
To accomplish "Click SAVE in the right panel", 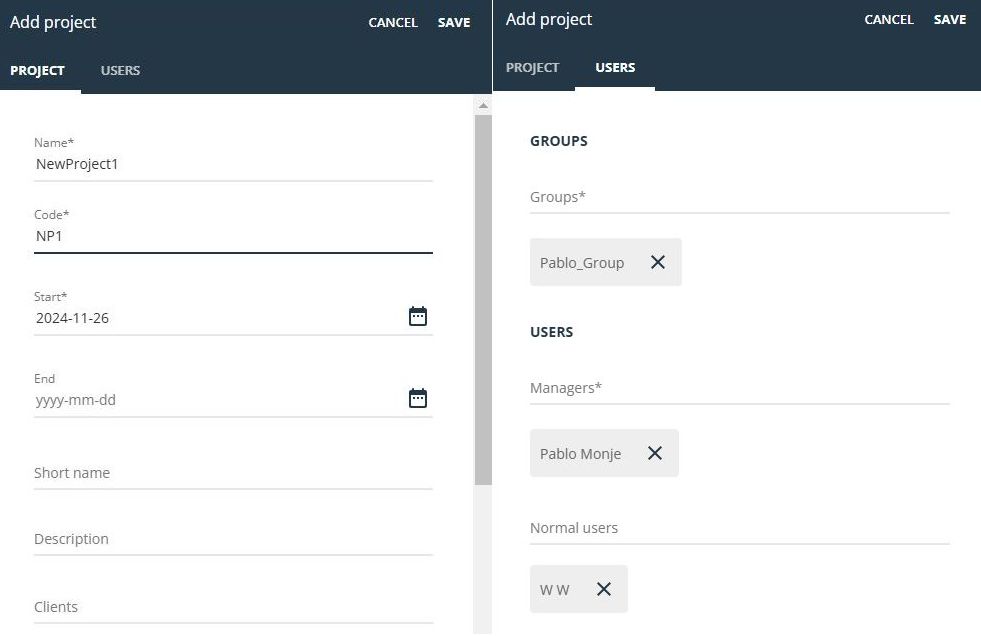I will click(950, 19).
